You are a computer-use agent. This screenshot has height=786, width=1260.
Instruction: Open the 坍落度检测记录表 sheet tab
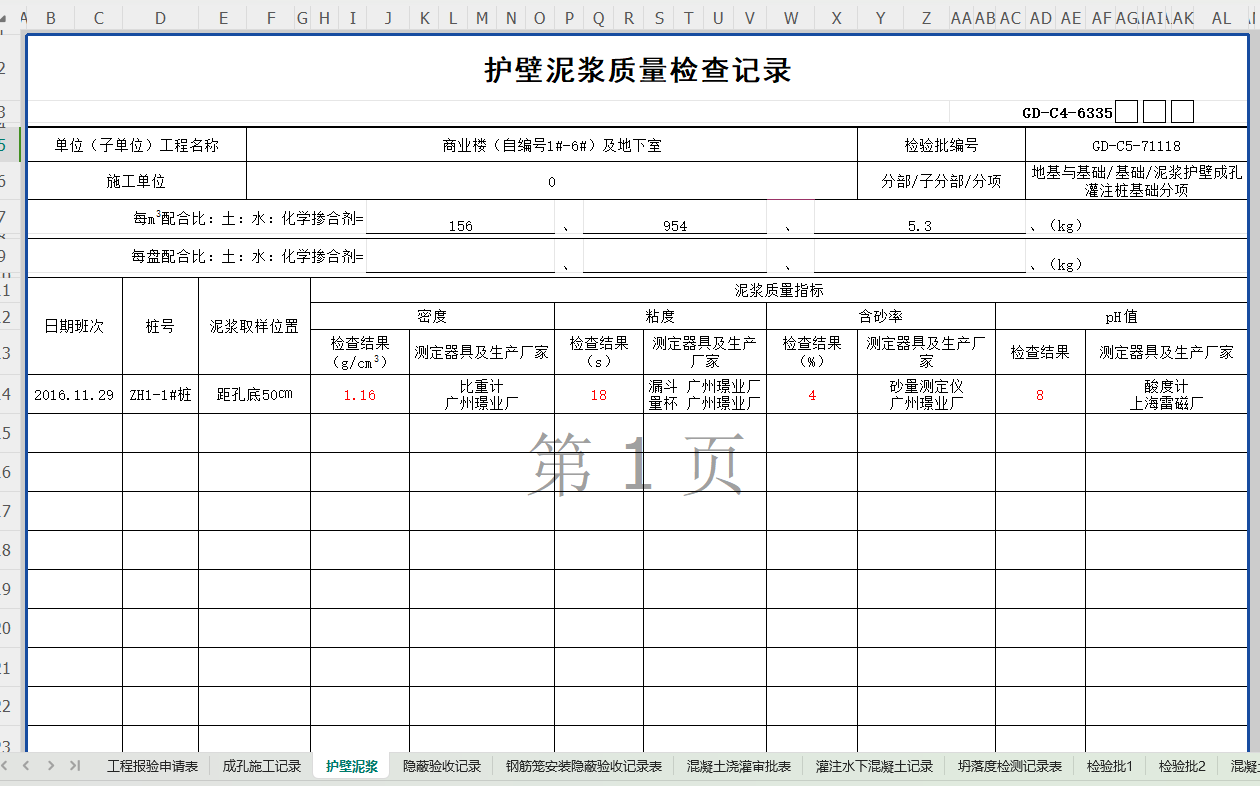click(1010, 766)
